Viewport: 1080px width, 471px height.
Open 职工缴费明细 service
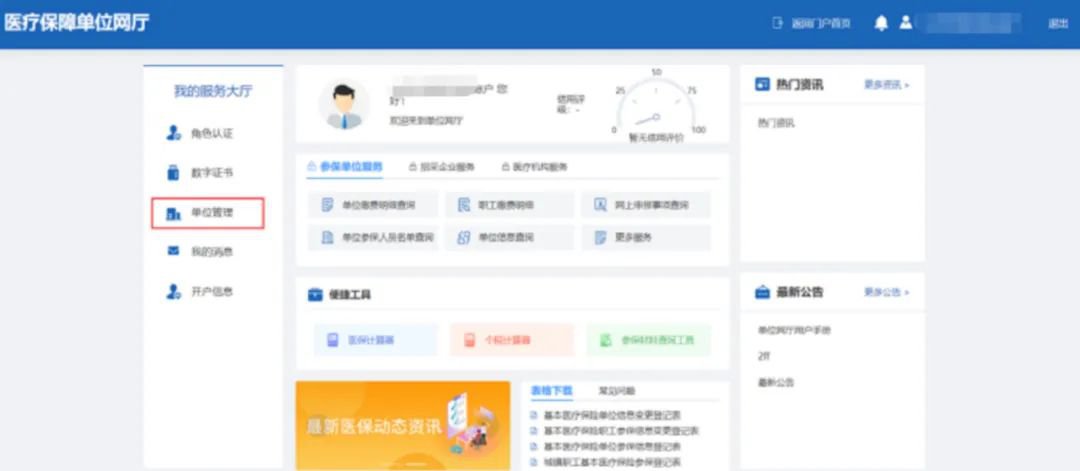[508, 205]
